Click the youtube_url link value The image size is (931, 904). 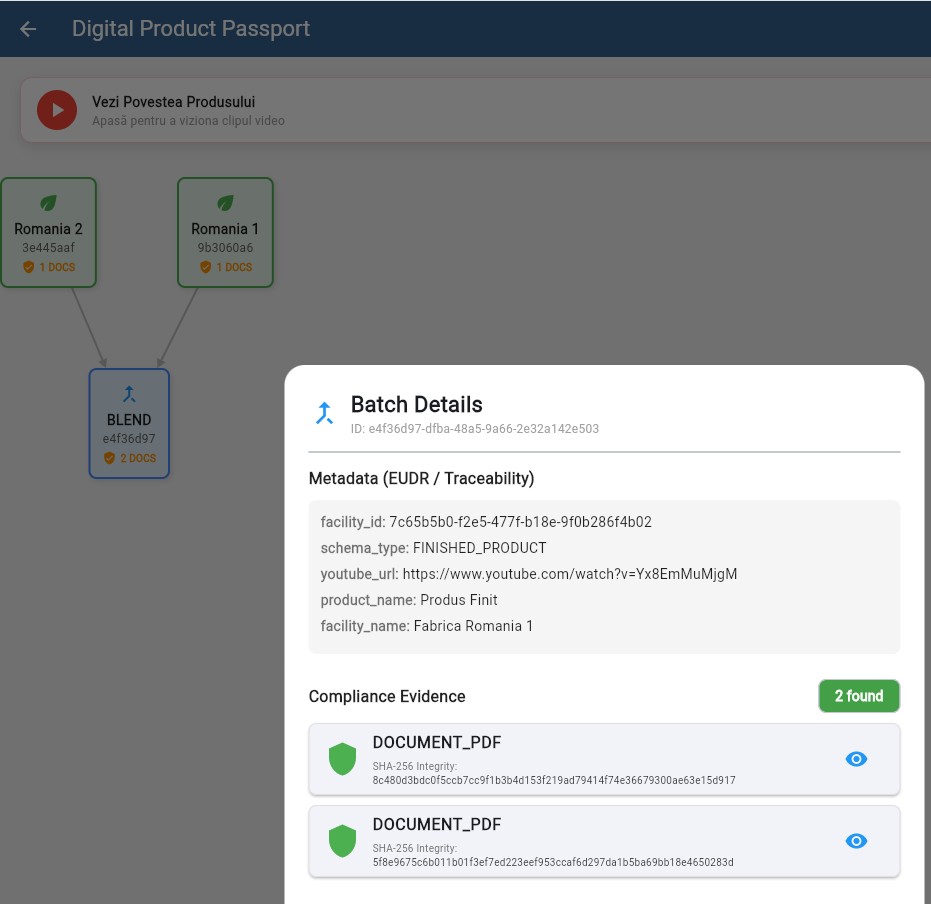(x=569, y=574)
